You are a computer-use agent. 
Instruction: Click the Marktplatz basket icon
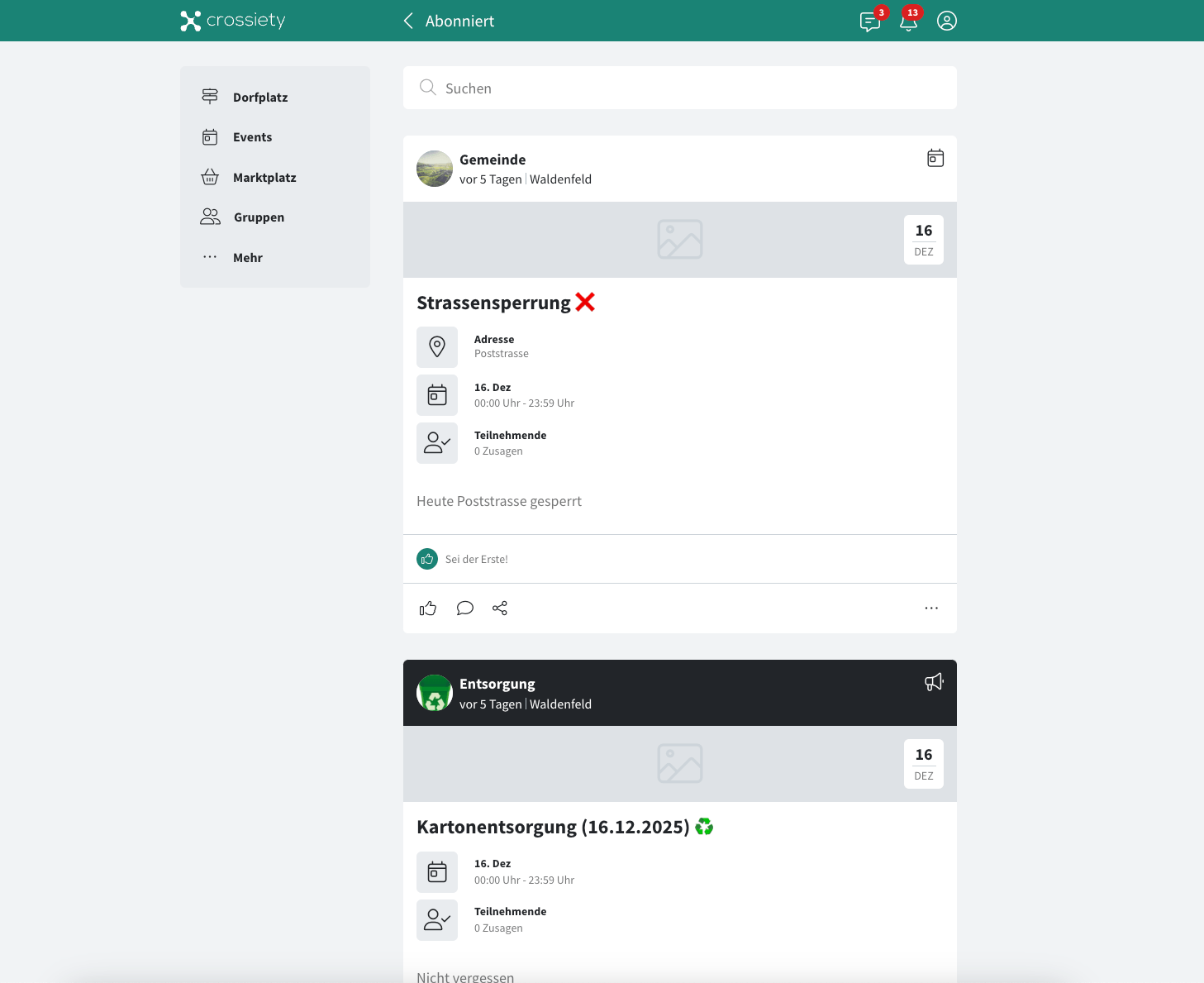tap(210, 177)
